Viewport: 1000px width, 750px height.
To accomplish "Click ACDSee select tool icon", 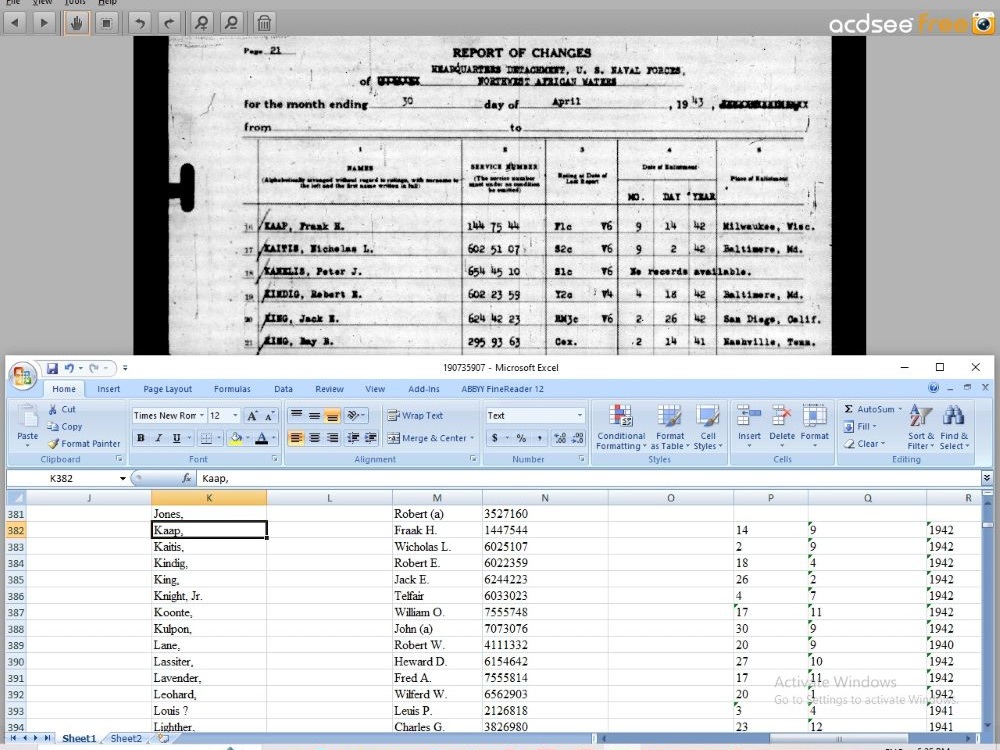I will (x=107, y=24).
